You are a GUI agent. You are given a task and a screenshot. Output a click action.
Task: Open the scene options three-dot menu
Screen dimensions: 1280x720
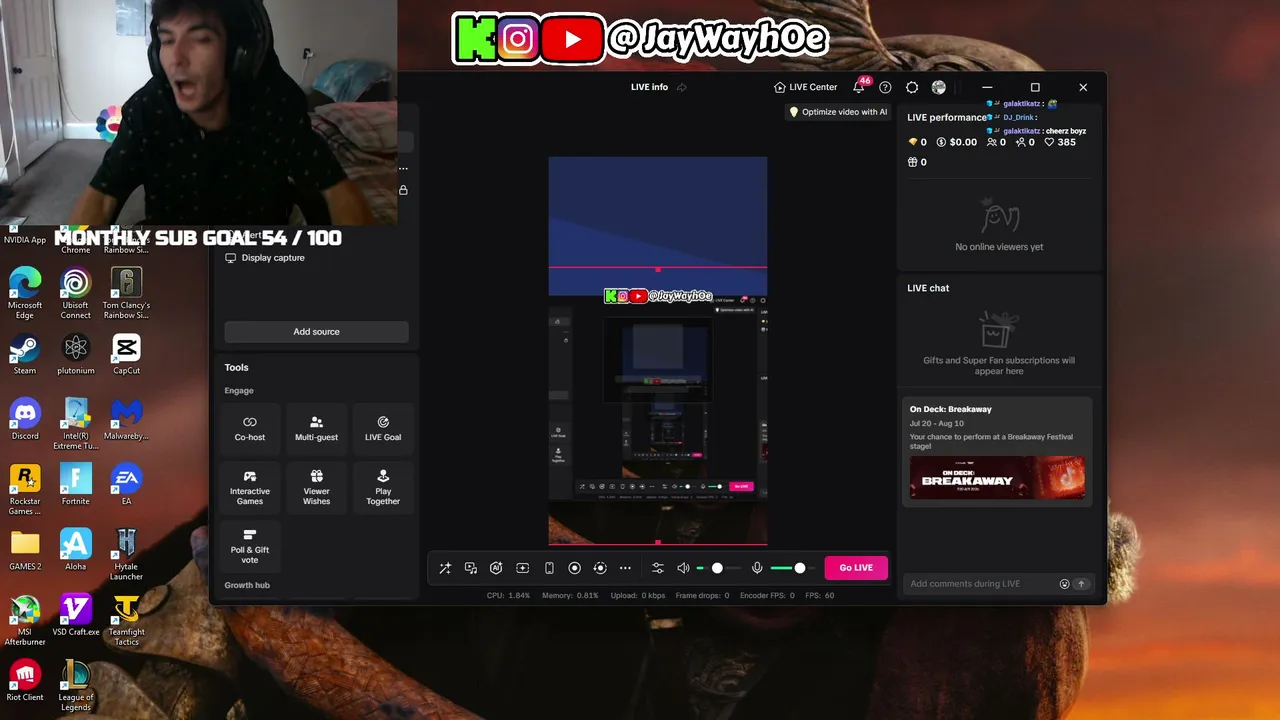point(403,168)
